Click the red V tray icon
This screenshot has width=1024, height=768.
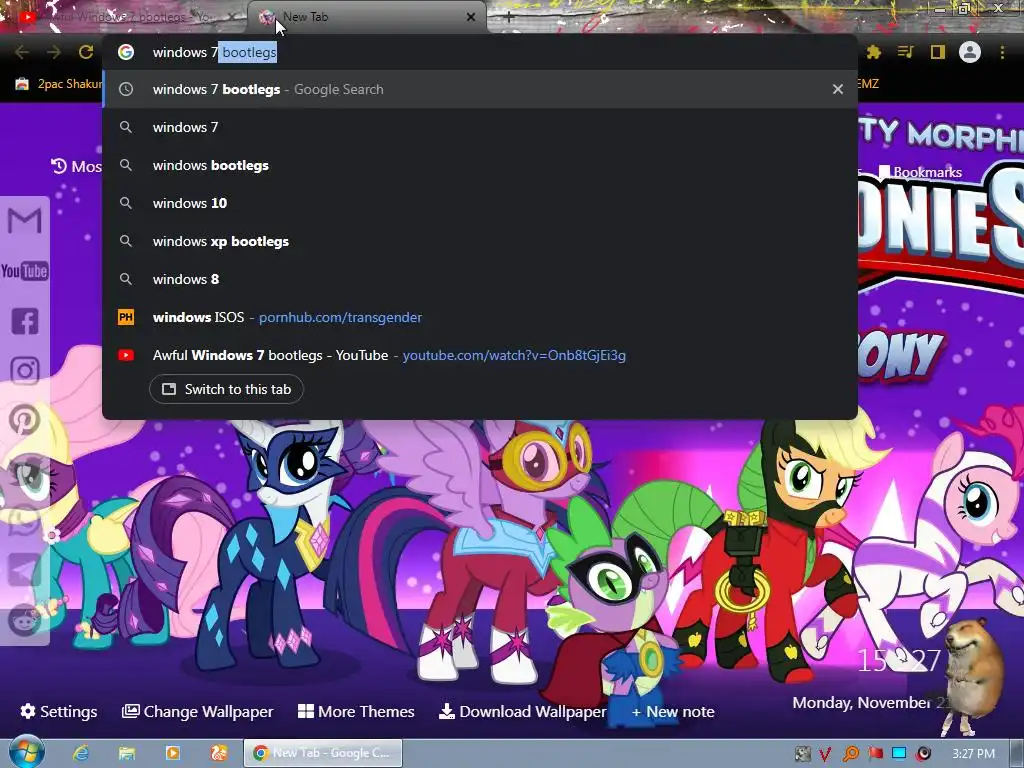(x=825, y=754)
